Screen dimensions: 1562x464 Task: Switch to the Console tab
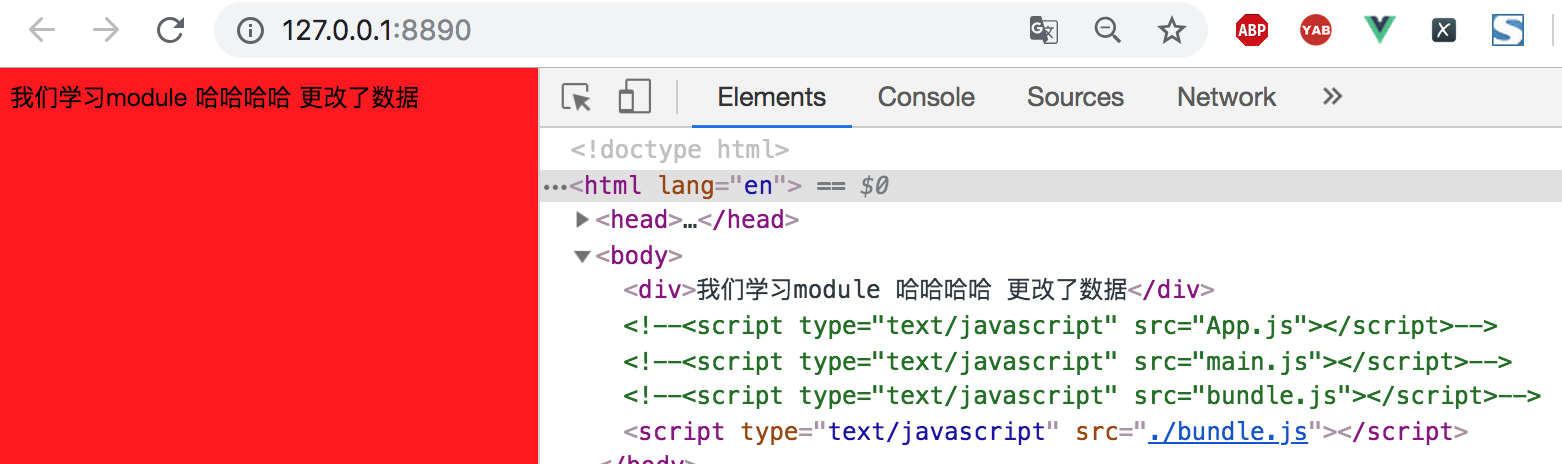click(926, 97)
